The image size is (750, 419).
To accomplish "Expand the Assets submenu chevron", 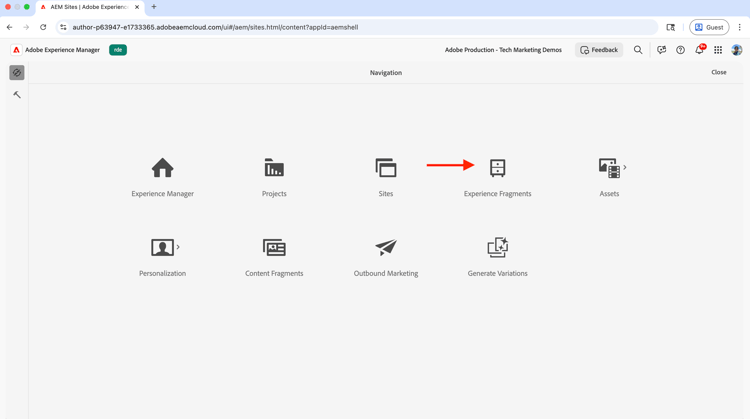I will (625, 167).
